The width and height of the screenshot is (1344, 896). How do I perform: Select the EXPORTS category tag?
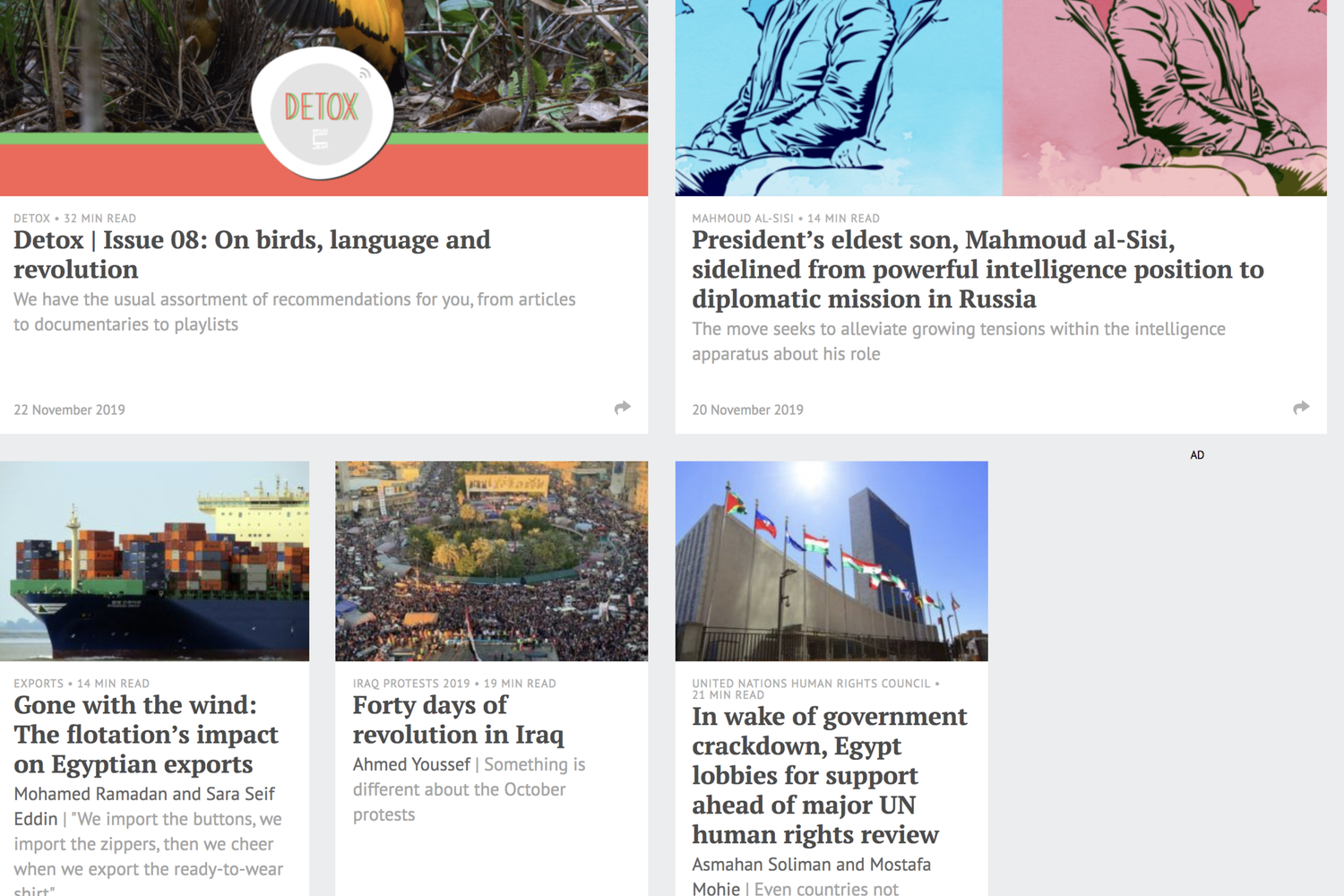pos(39,684)
